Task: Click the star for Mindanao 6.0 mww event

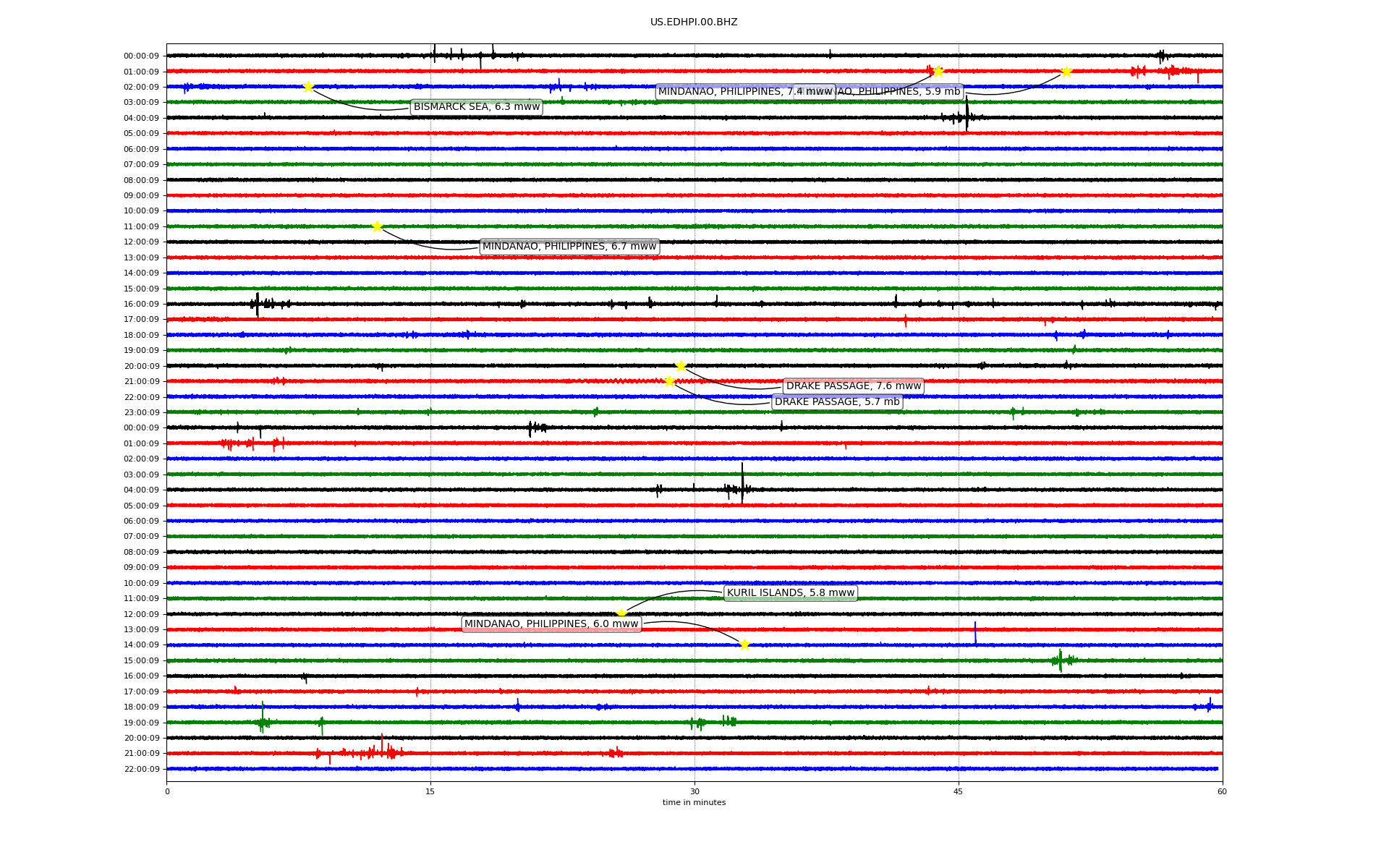Action: click(744, 644)
